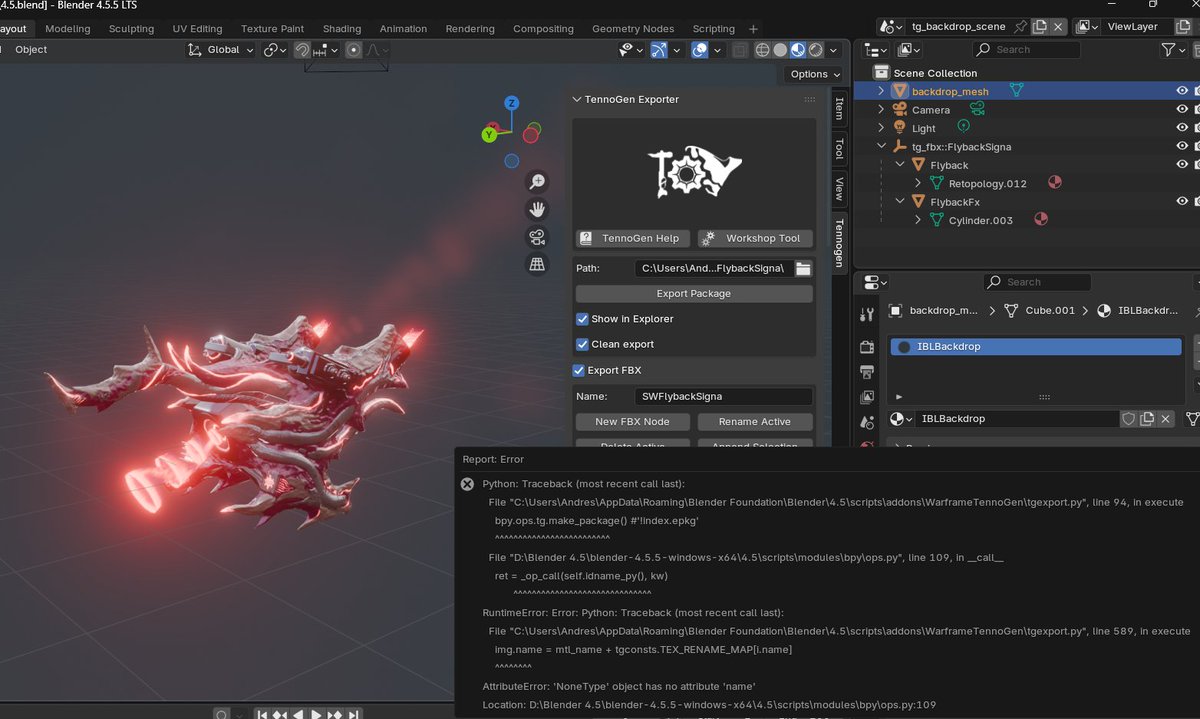Expand backdrop_mesh in outliner
1200x719 pixels.
881,91
